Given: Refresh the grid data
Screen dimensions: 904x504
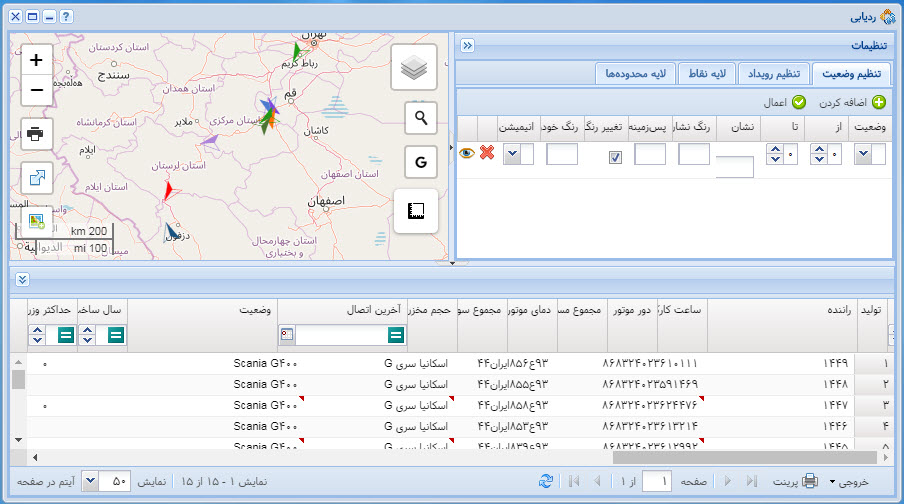Looking at the screenshot, I should (x=545, y=481).
